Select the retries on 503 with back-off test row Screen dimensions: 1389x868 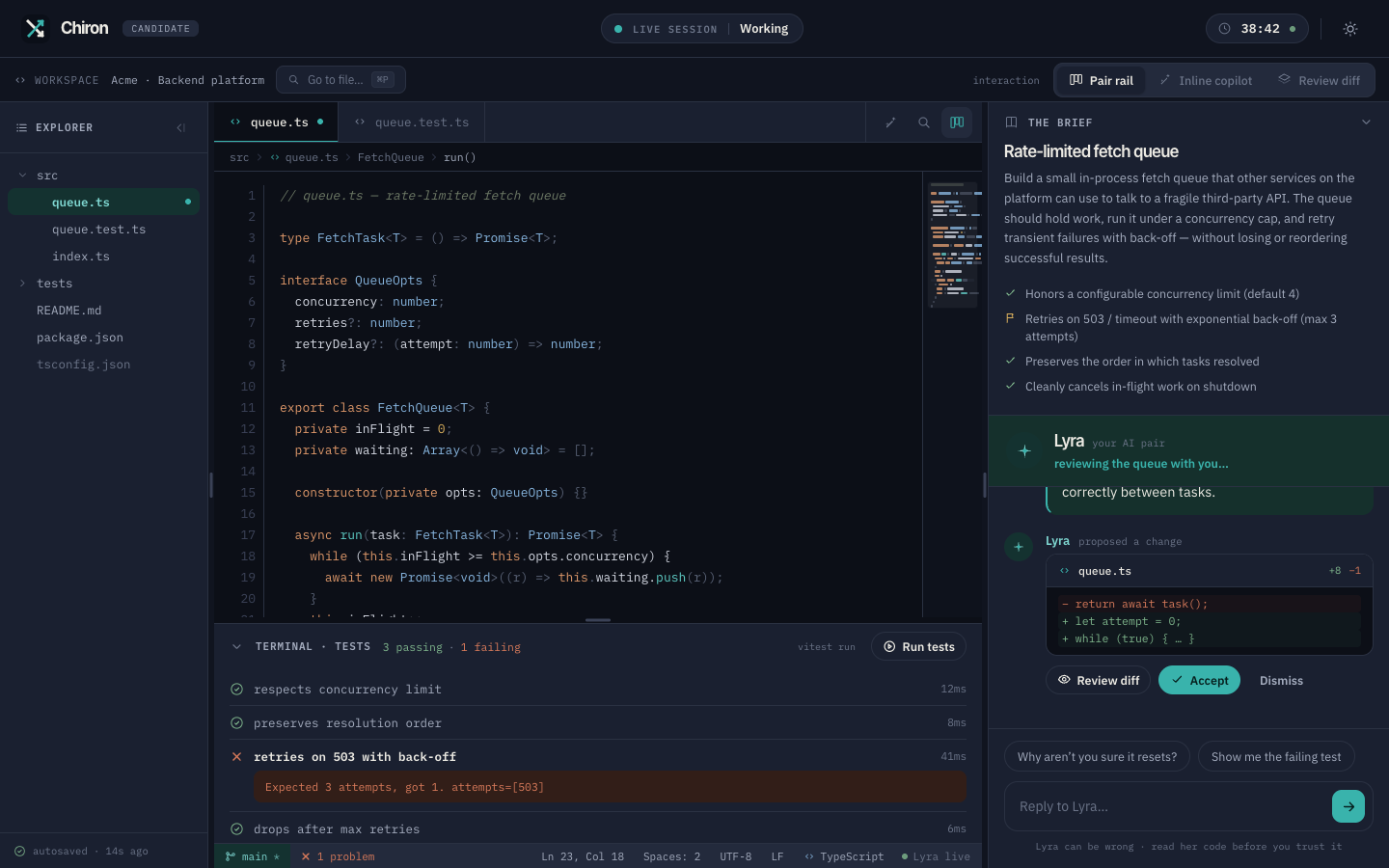coord(598,757)
